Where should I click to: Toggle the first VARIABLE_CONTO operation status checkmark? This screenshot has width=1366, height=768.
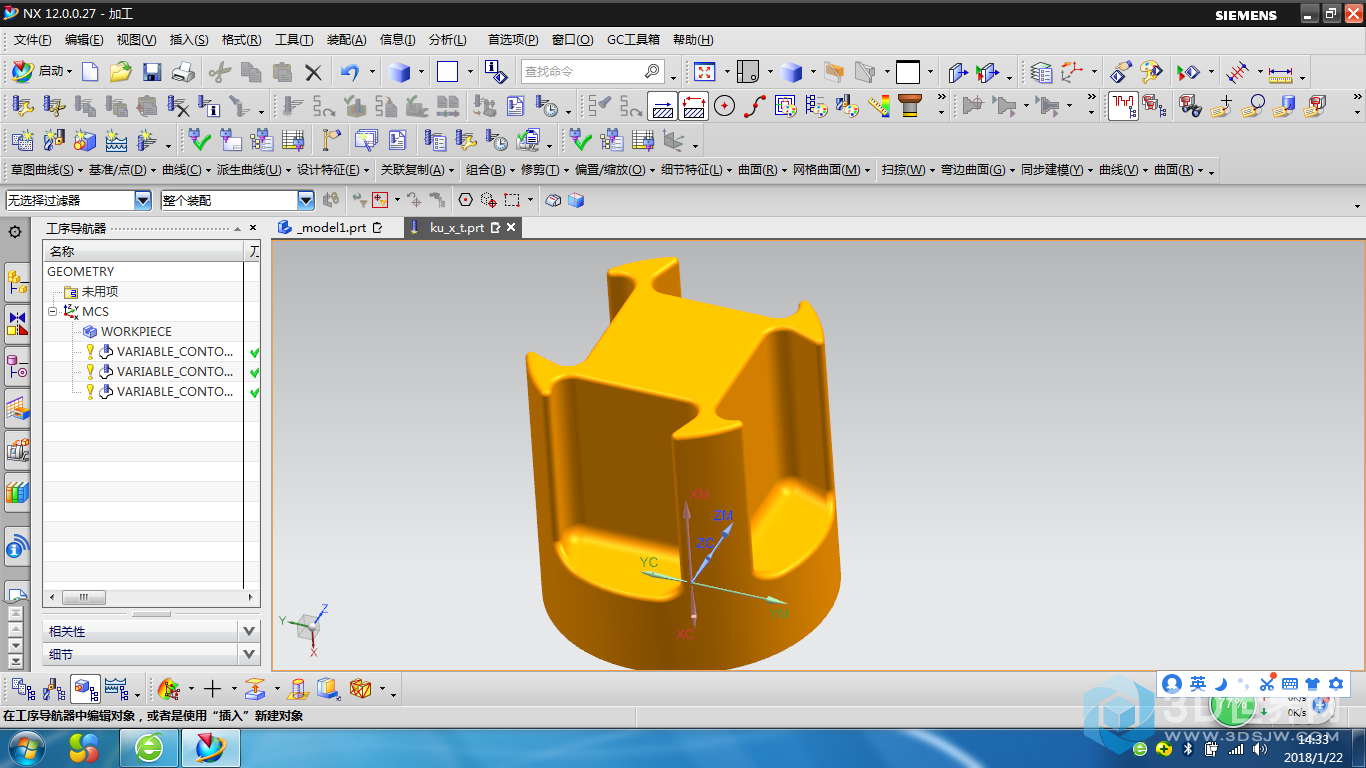[255, 352]
